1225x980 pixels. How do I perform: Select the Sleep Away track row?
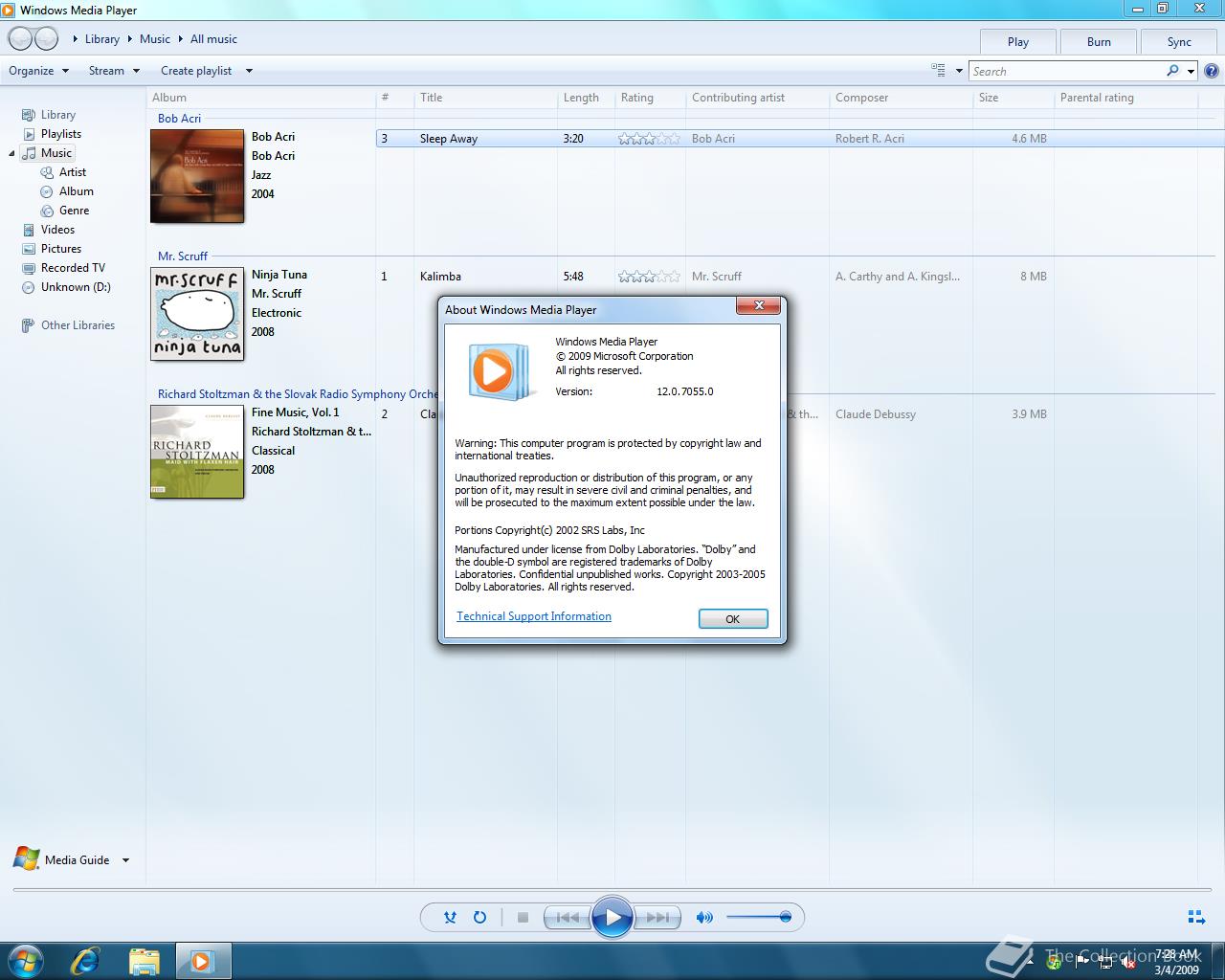pos(800,138)
